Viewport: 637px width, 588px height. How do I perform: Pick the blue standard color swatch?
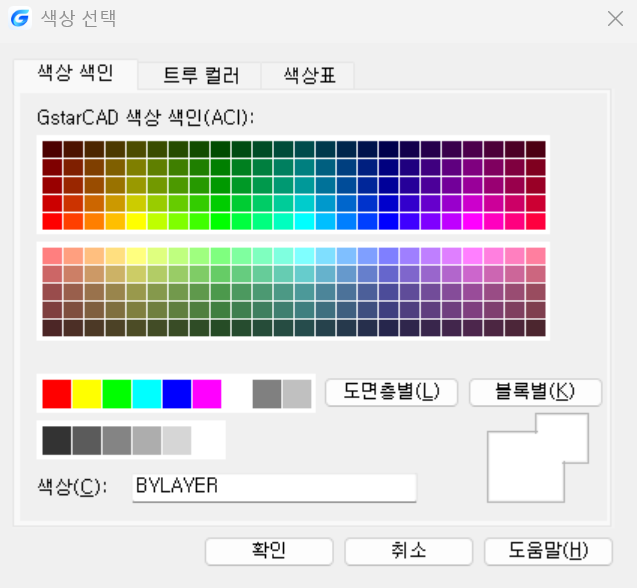pos(177,394)
